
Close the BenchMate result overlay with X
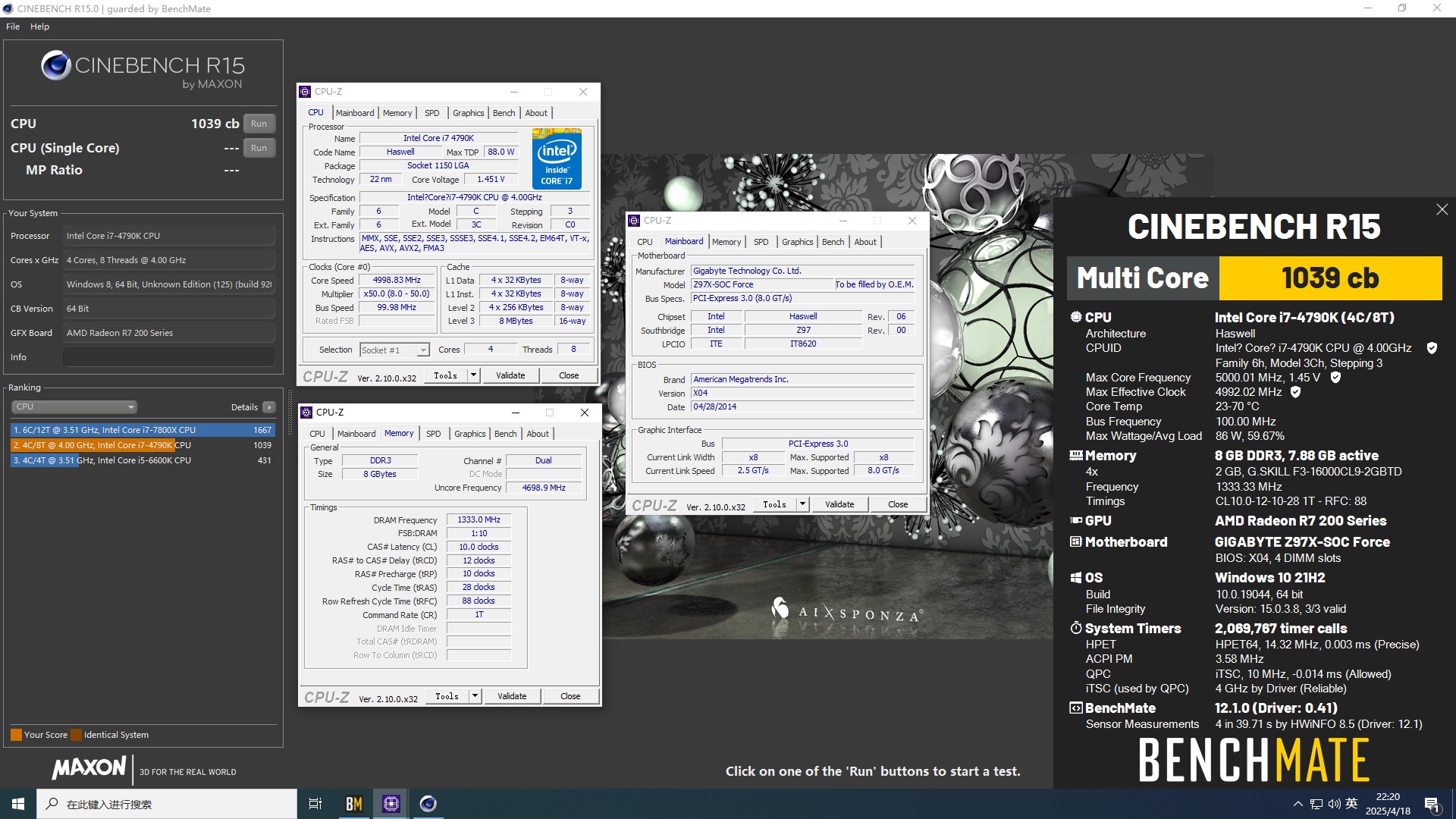pyautogui.click(x=1442, y=210)
